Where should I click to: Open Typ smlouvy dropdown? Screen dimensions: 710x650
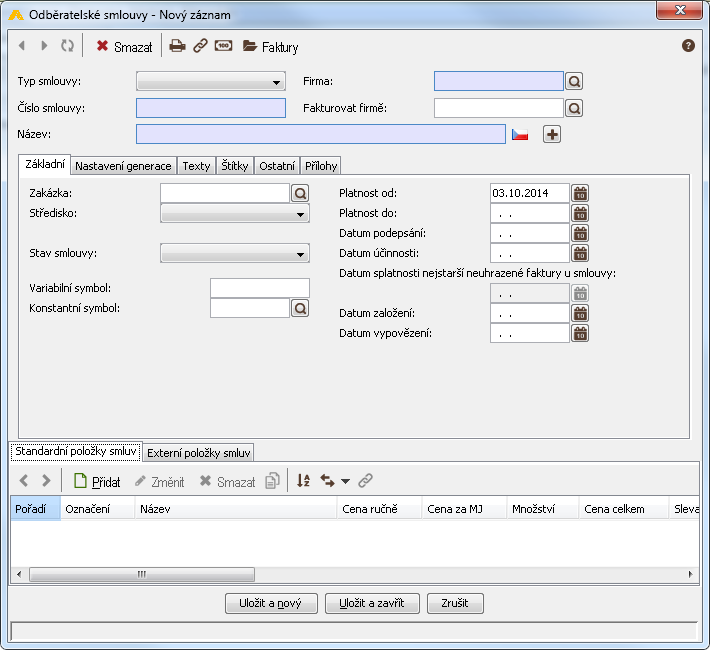[211, 82]
